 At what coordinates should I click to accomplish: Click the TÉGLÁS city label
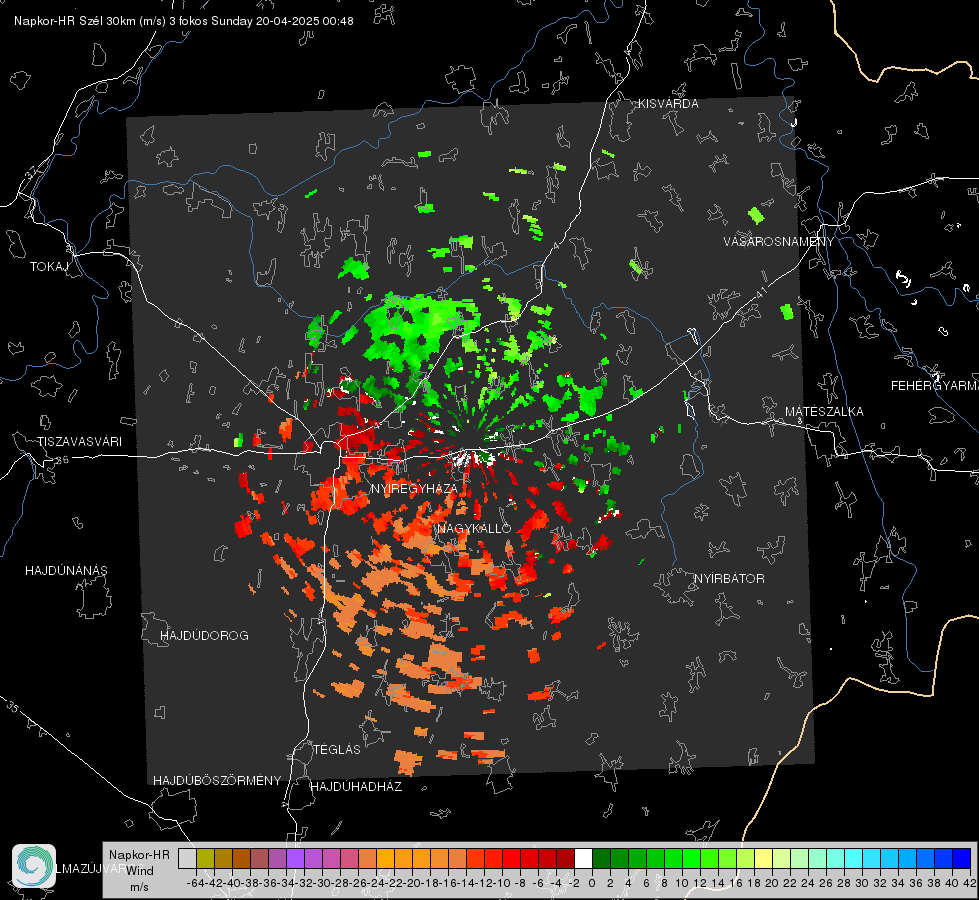337,750
